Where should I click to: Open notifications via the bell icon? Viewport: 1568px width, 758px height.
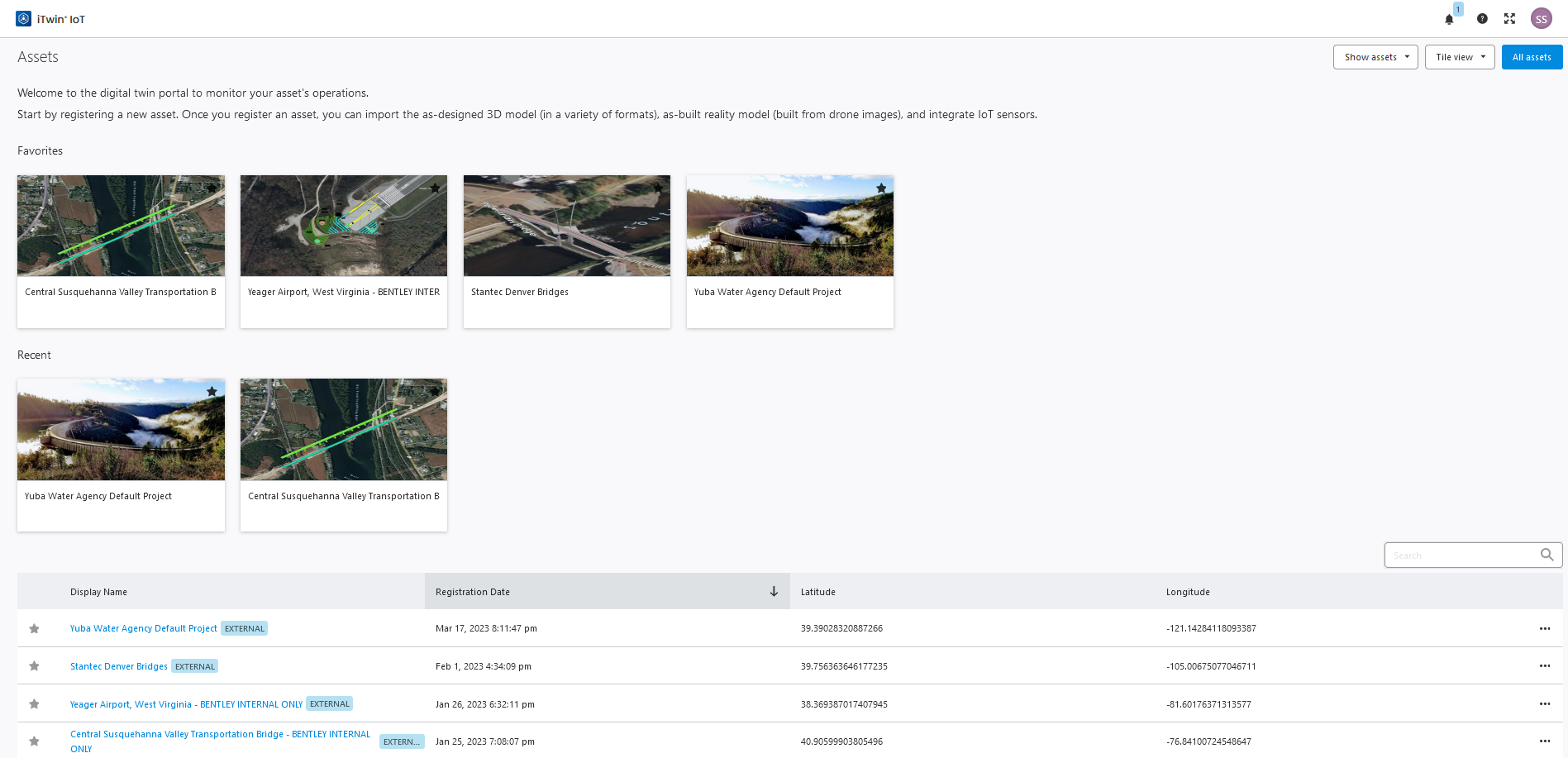[1449, 18]
